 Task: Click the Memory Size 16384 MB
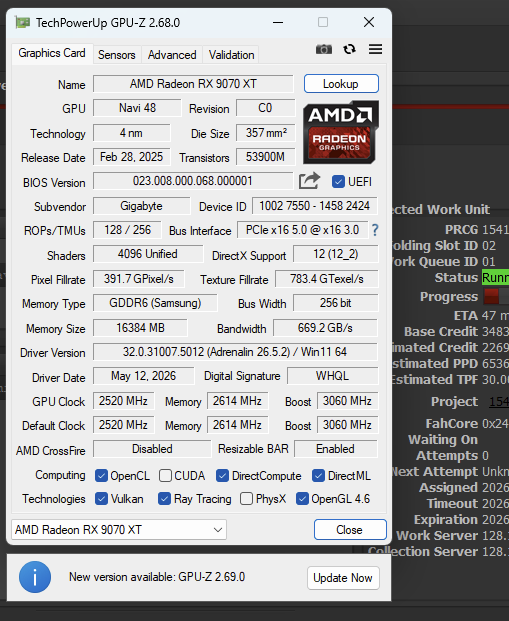coord(140,328)
